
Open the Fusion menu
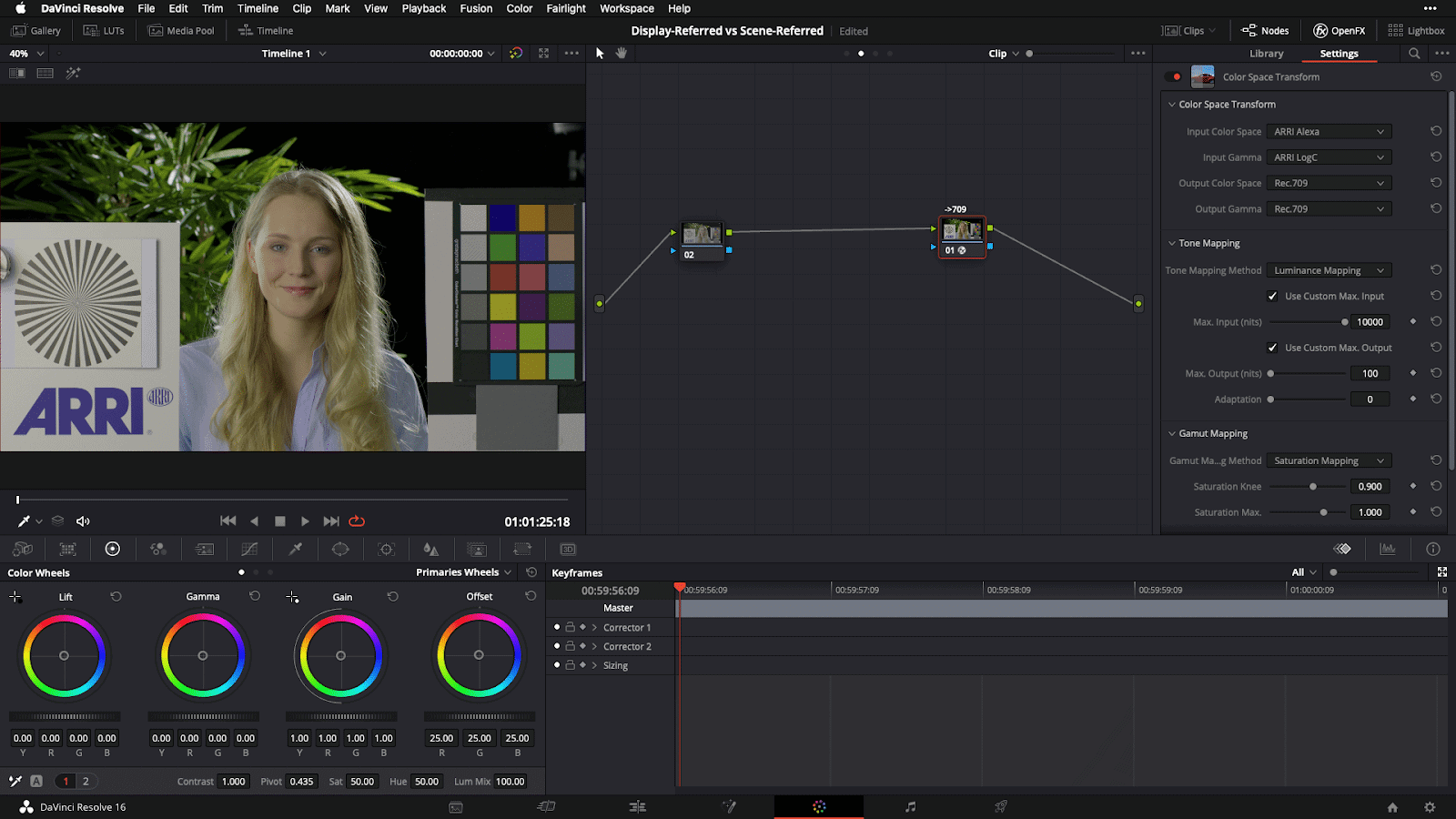coord(476,8)
